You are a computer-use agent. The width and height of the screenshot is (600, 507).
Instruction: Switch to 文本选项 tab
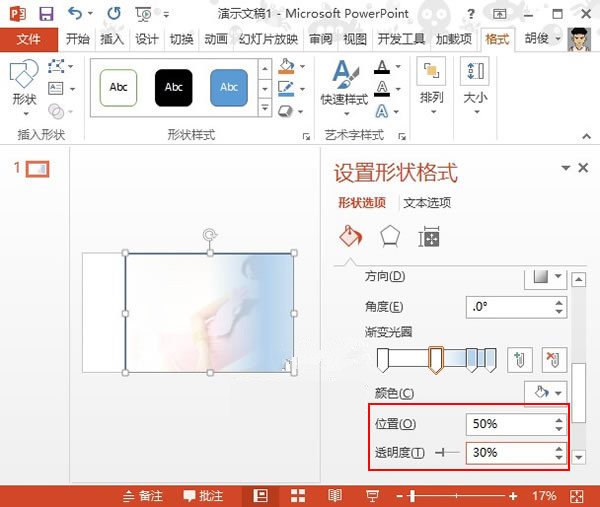pyautogui.click(x=427, y=203)
